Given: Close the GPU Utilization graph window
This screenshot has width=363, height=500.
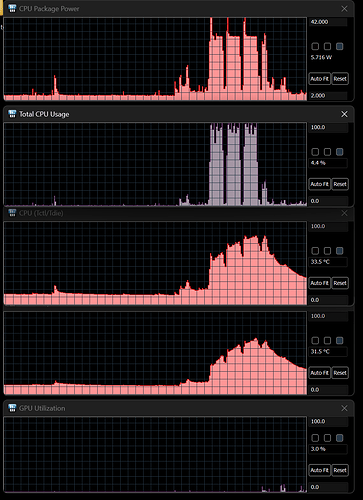Looking at the screenshot, I should [x=344, y=408].
